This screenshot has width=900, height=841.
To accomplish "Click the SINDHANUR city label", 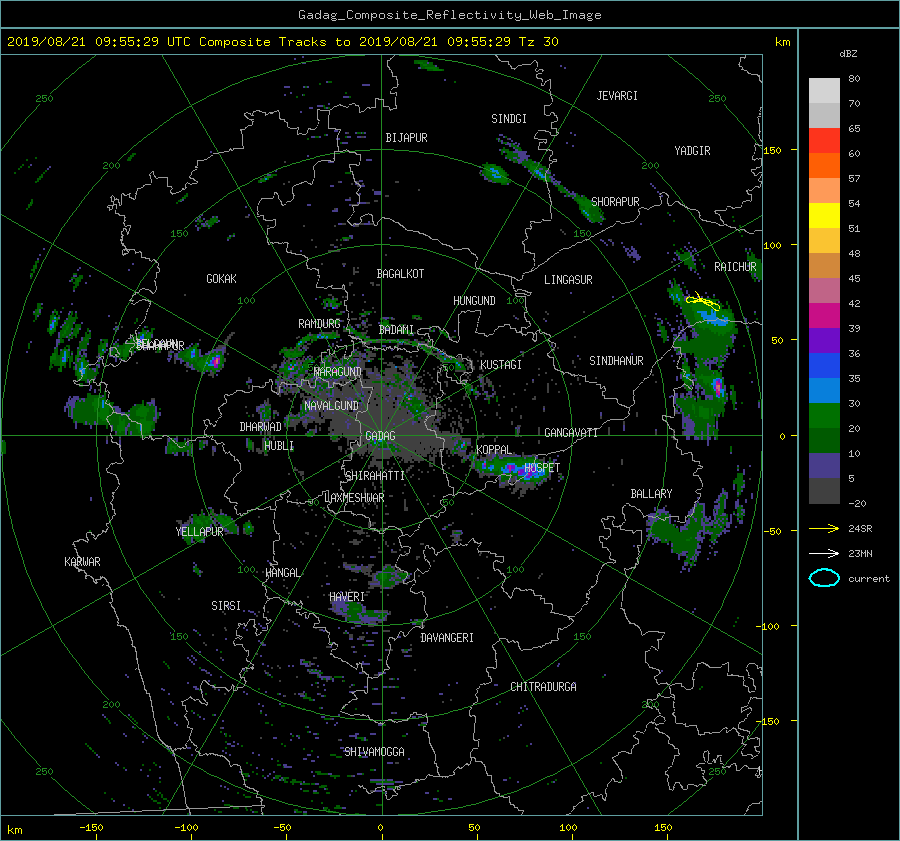I will click(616, 361).
